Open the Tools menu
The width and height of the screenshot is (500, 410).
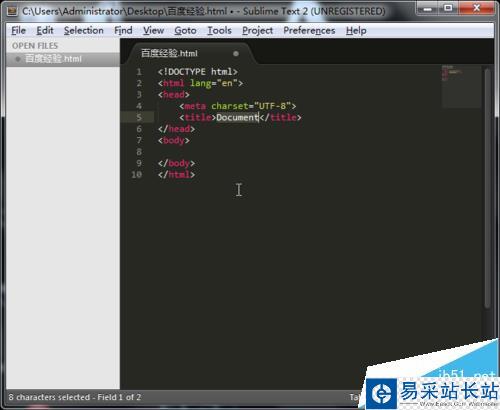[x=219, y=30]
